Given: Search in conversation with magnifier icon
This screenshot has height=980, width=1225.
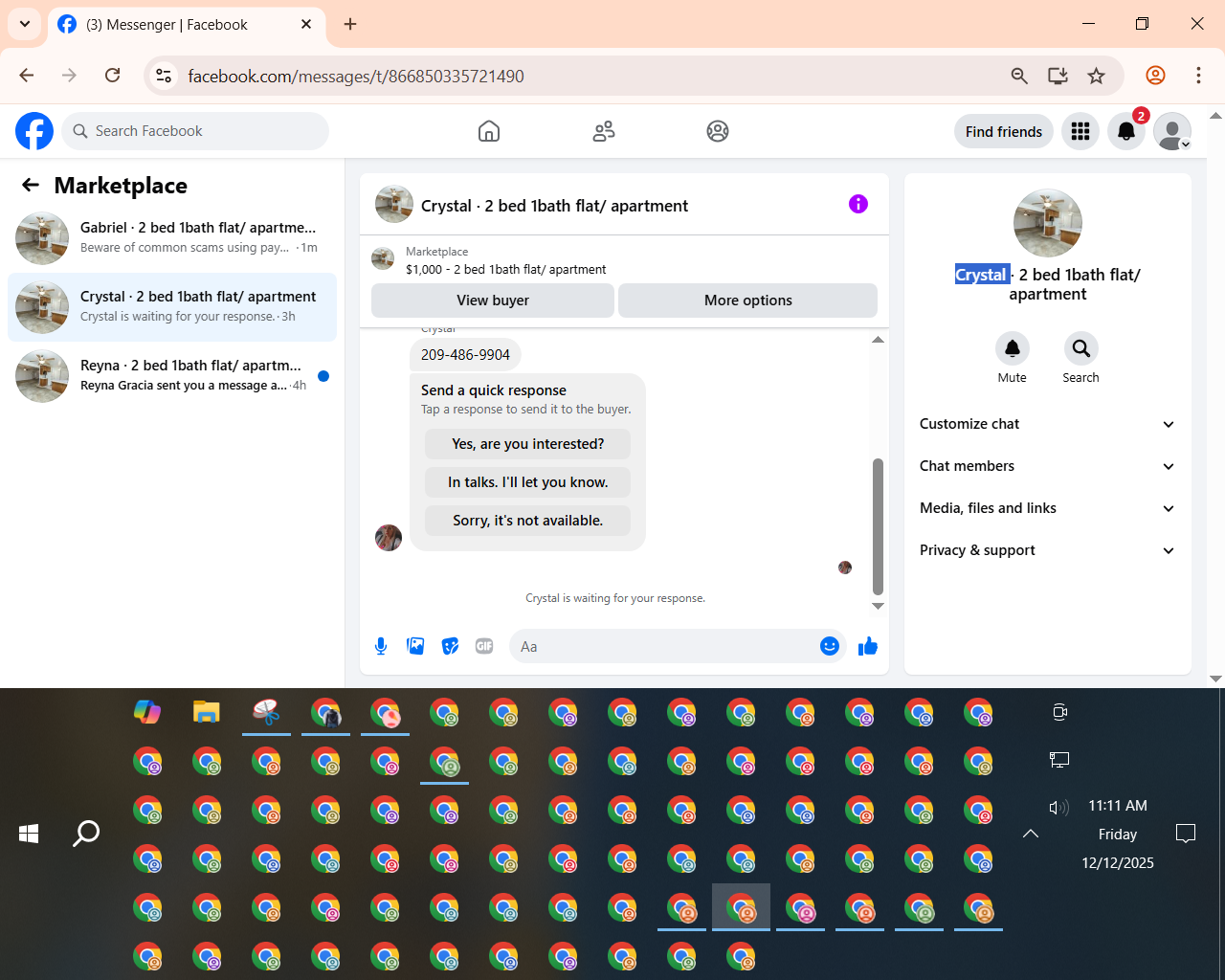Looking at the screenshot, I should pos(1081,348).
